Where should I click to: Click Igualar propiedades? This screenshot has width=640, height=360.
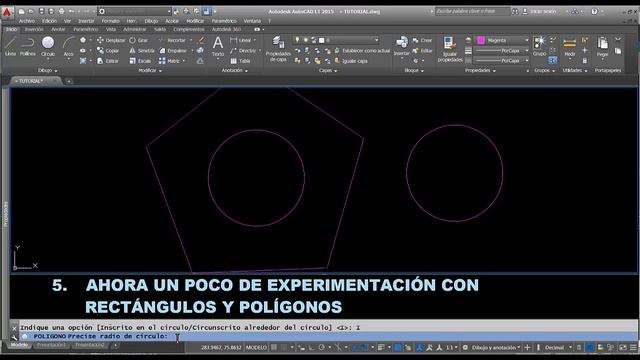[x=450, y=49]
